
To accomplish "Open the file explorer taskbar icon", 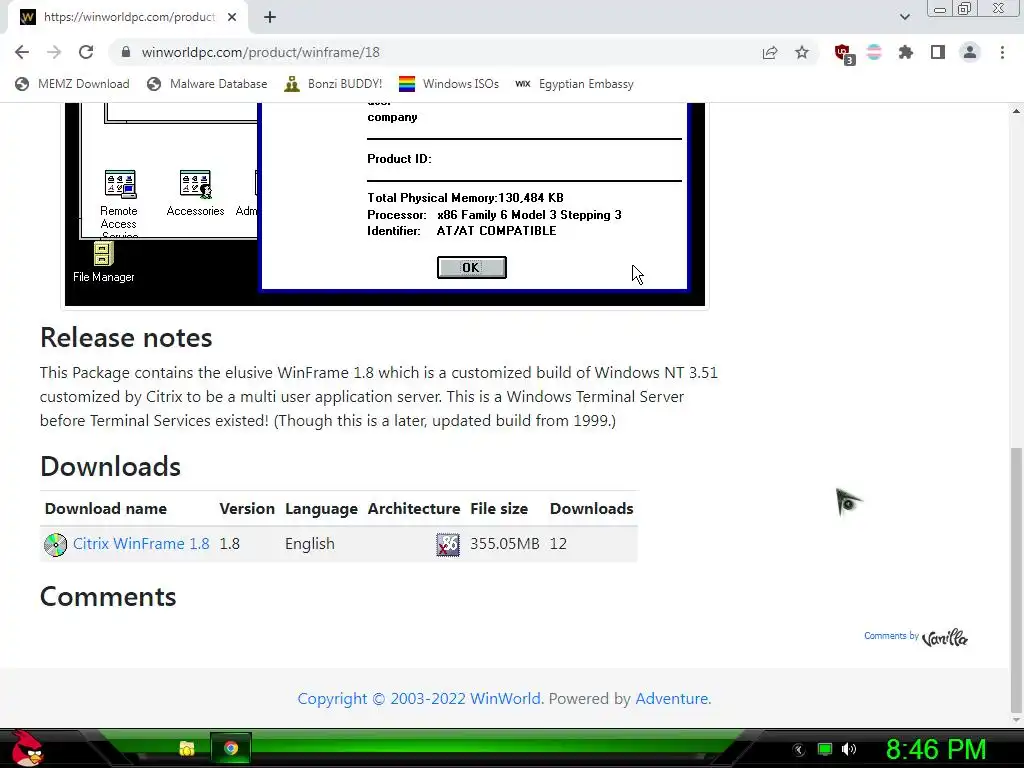I will 187,748.
